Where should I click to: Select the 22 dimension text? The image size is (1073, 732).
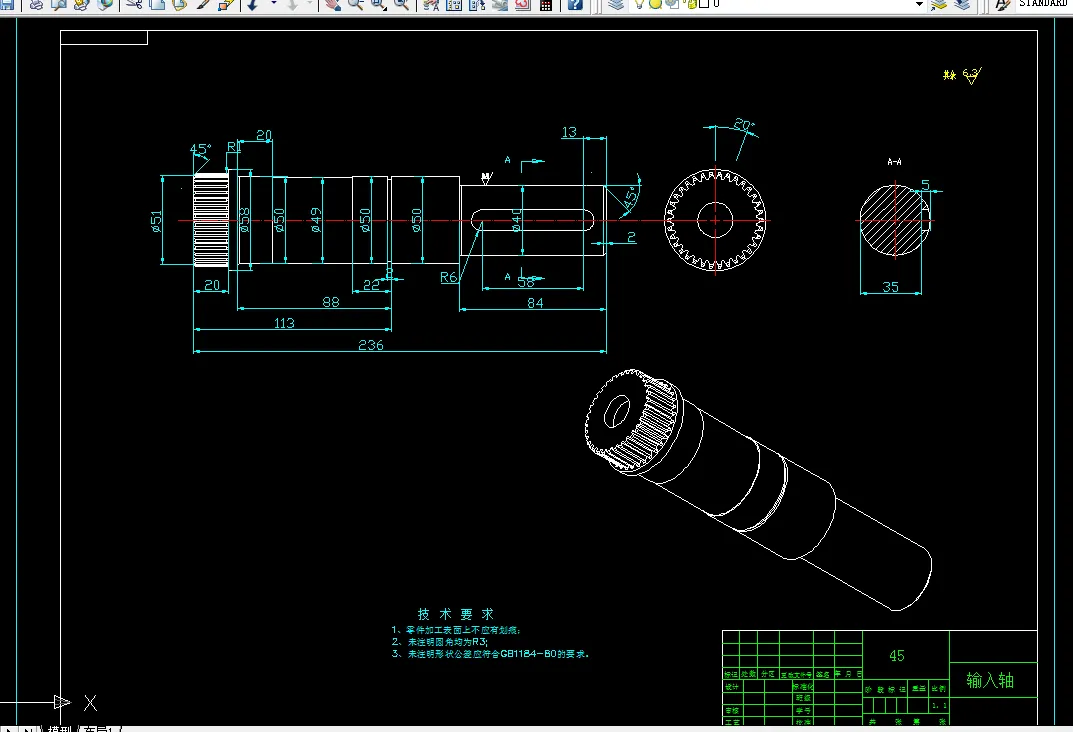tap(371, 285)
